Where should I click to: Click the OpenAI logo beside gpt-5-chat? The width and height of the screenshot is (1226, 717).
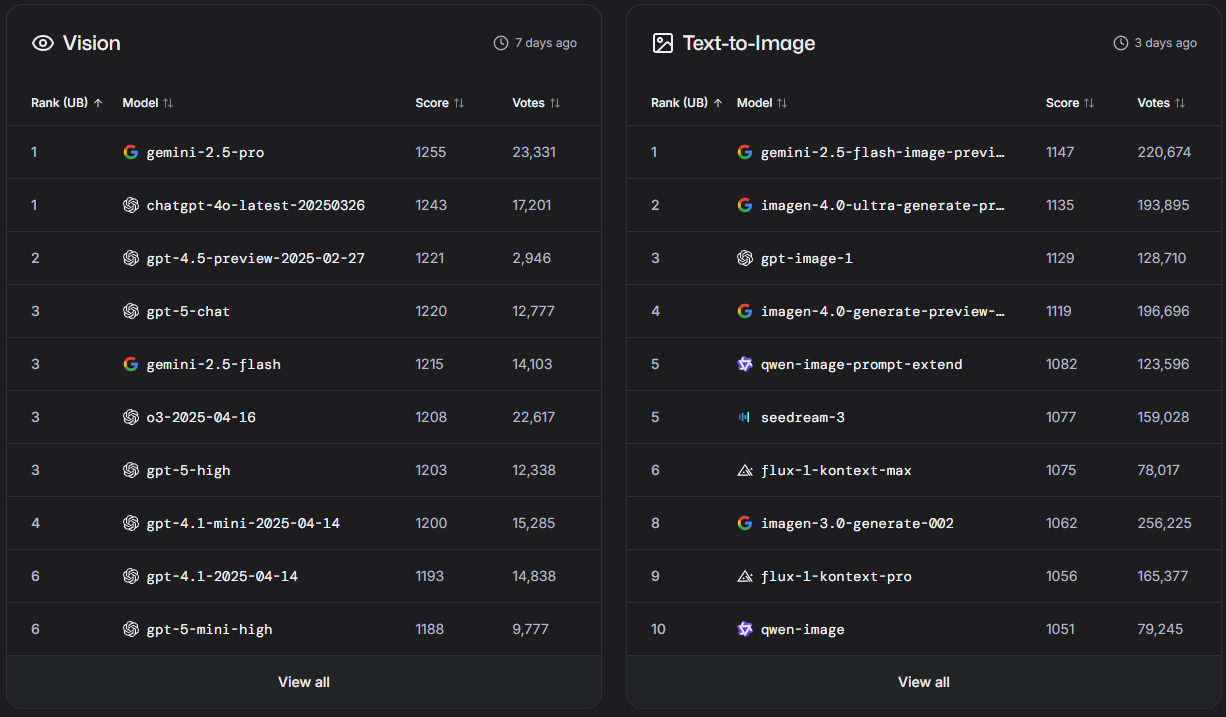130,311
